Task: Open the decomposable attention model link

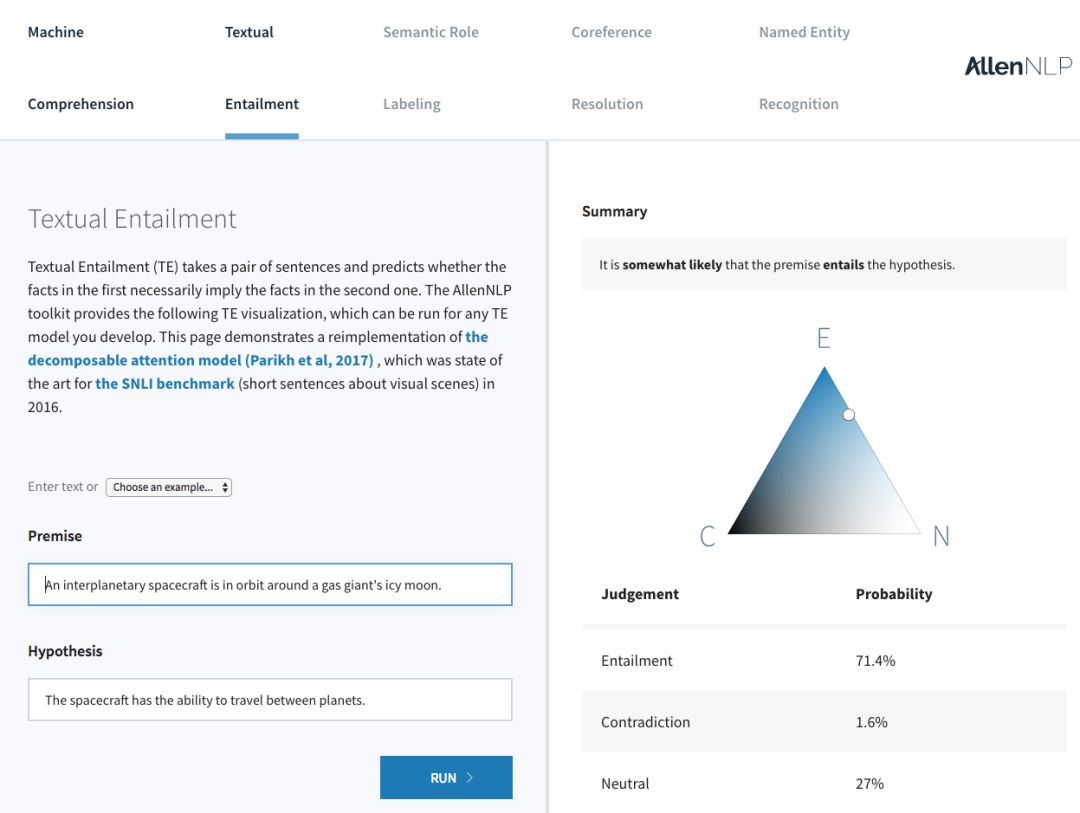Action: 200,360
